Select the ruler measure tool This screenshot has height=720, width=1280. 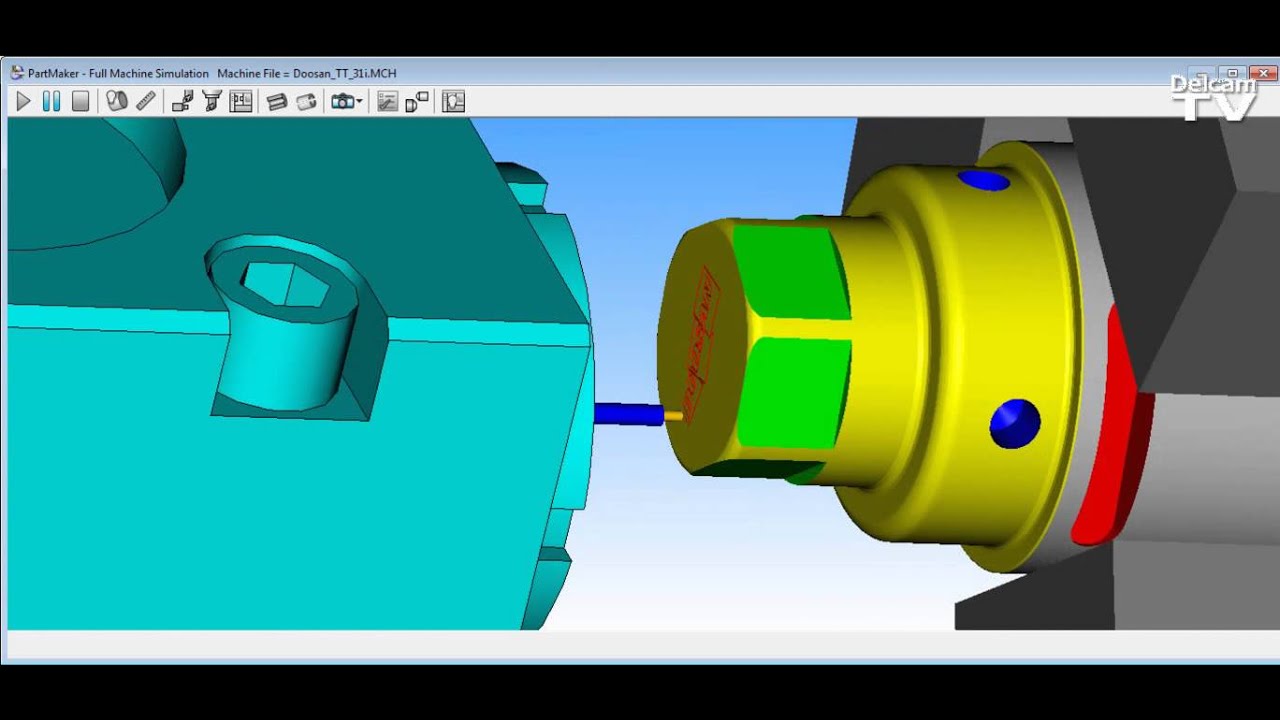pyautogui.click(x=146, y=101)
